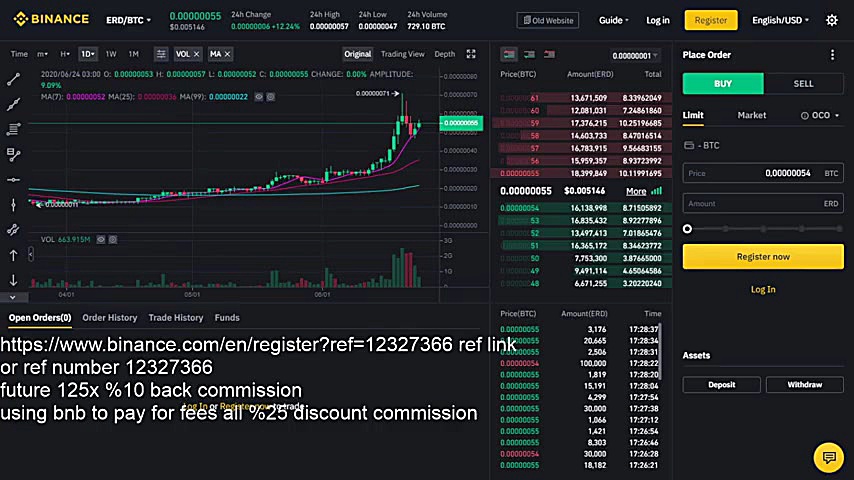
Task: Click the Price input field
Action: tap(763, 173)
